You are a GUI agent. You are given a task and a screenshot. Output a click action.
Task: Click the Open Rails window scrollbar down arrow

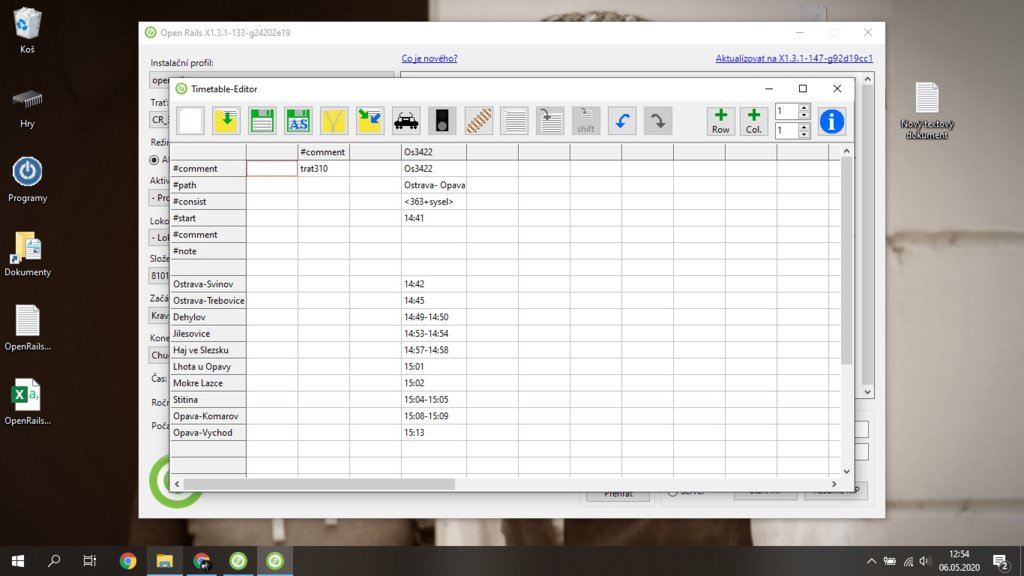point(867,392)
